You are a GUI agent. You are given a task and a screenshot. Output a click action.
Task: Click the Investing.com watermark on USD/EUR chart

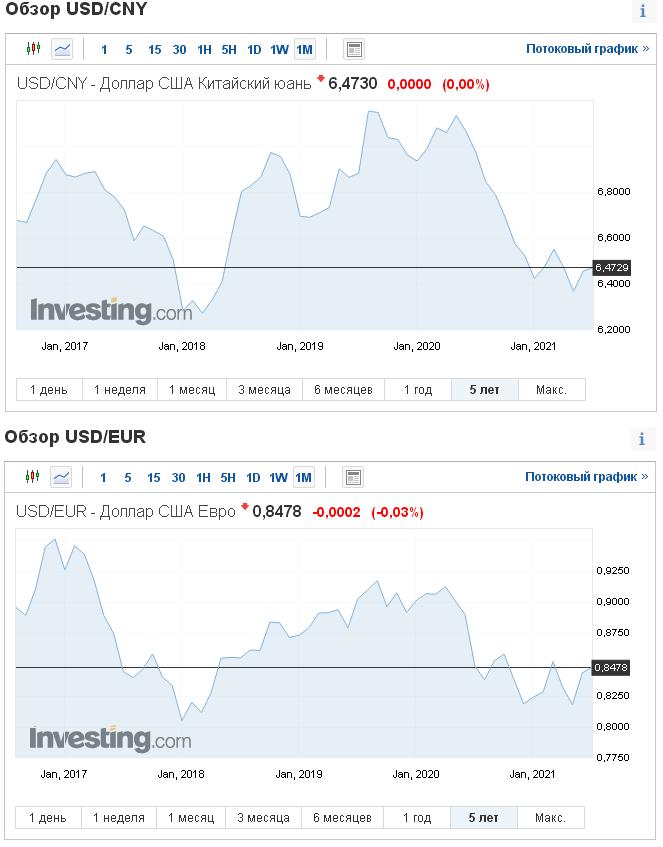pos(110,738)
